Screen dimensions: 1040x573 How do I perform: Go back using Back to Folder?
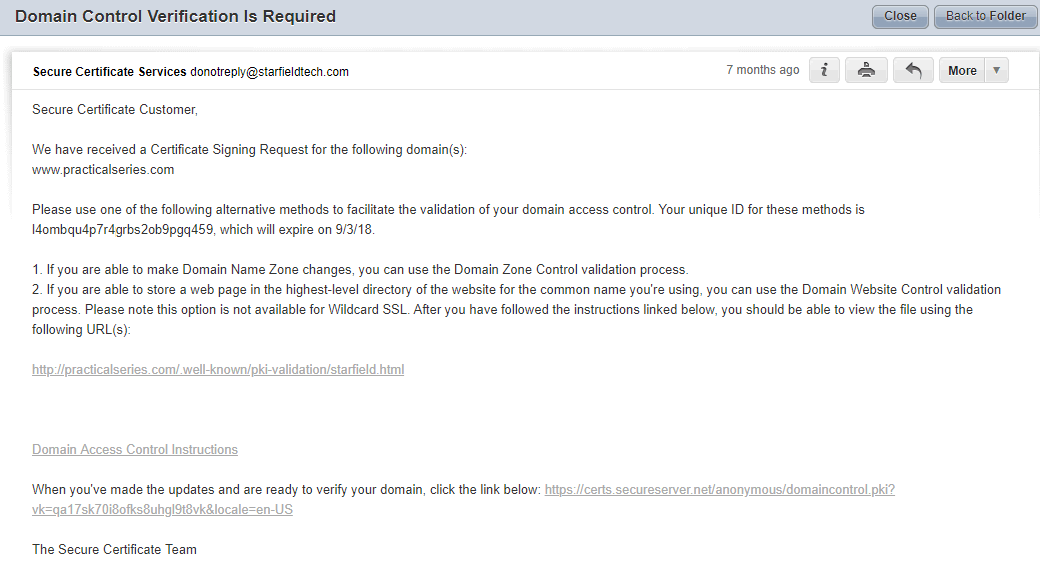986,17
